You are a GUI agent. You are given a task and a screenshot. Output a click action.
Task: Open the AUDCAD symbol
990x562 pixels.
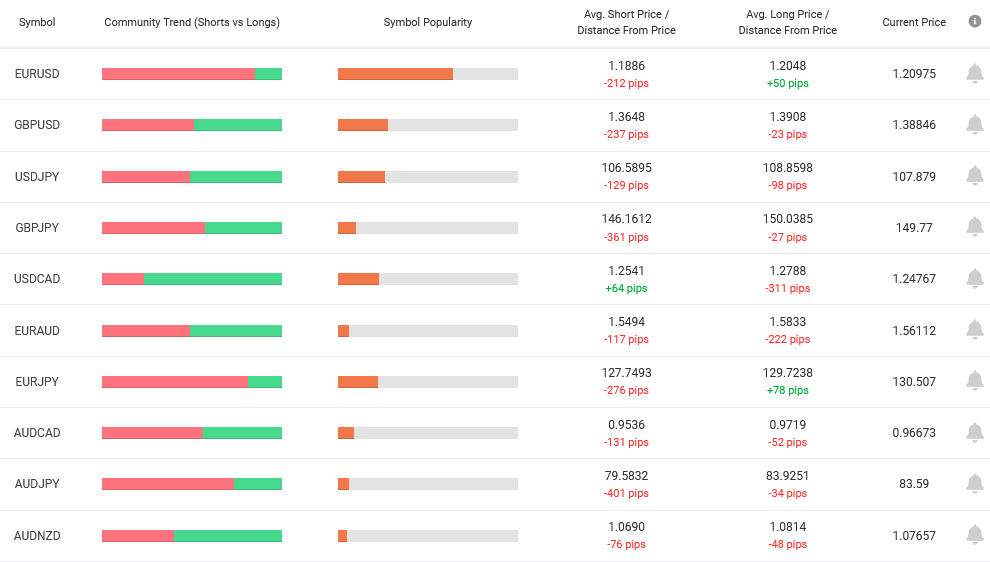tap(37, 433)
